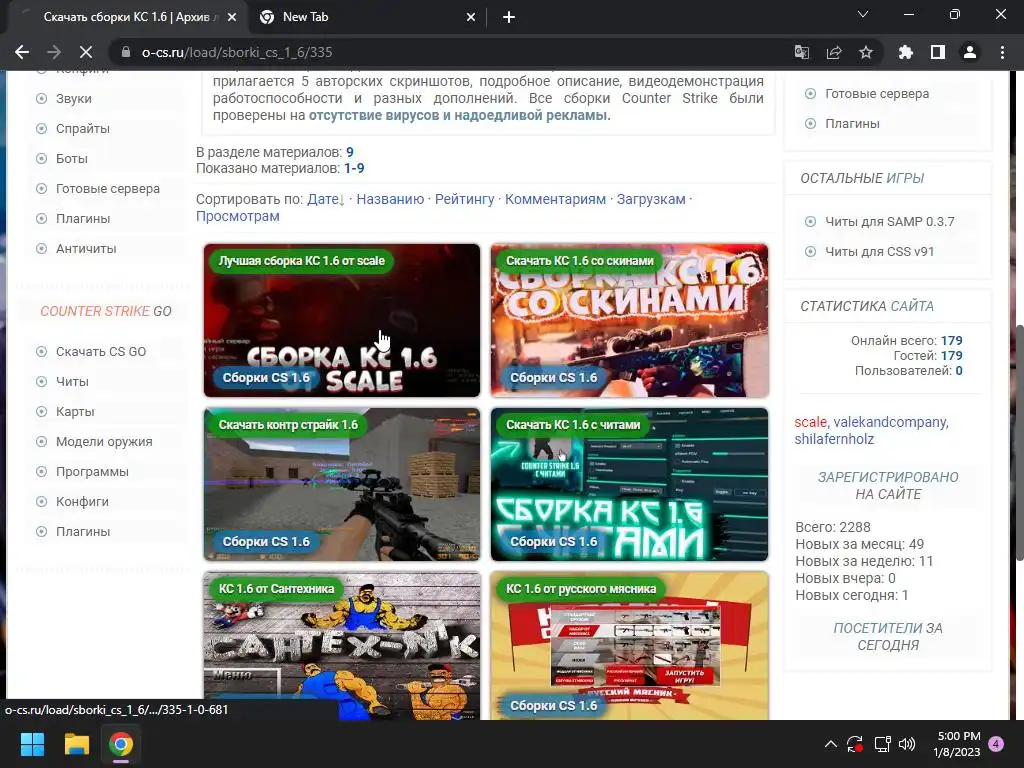Open Программы link

[92, 472]
